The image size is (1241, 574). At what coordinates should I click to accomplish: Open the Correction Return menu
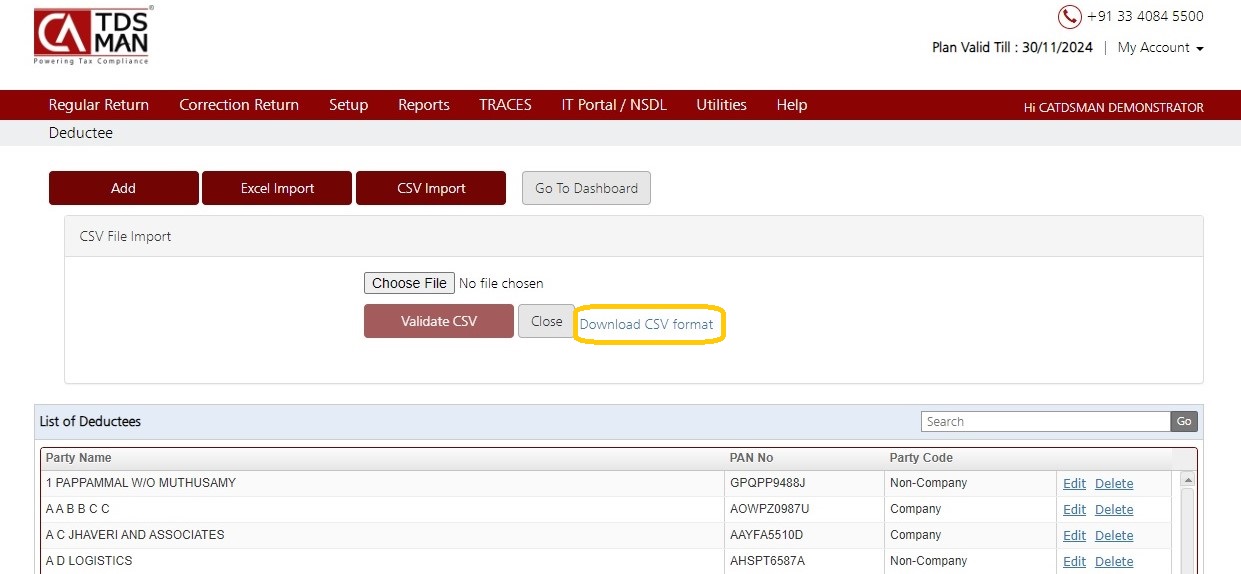[239, 105]
